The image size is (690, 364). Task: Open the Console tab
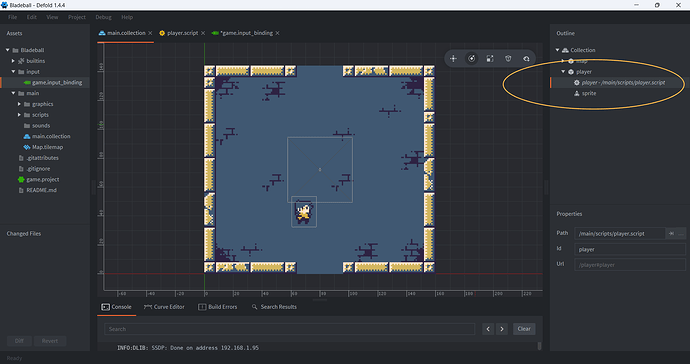(117, 307)
